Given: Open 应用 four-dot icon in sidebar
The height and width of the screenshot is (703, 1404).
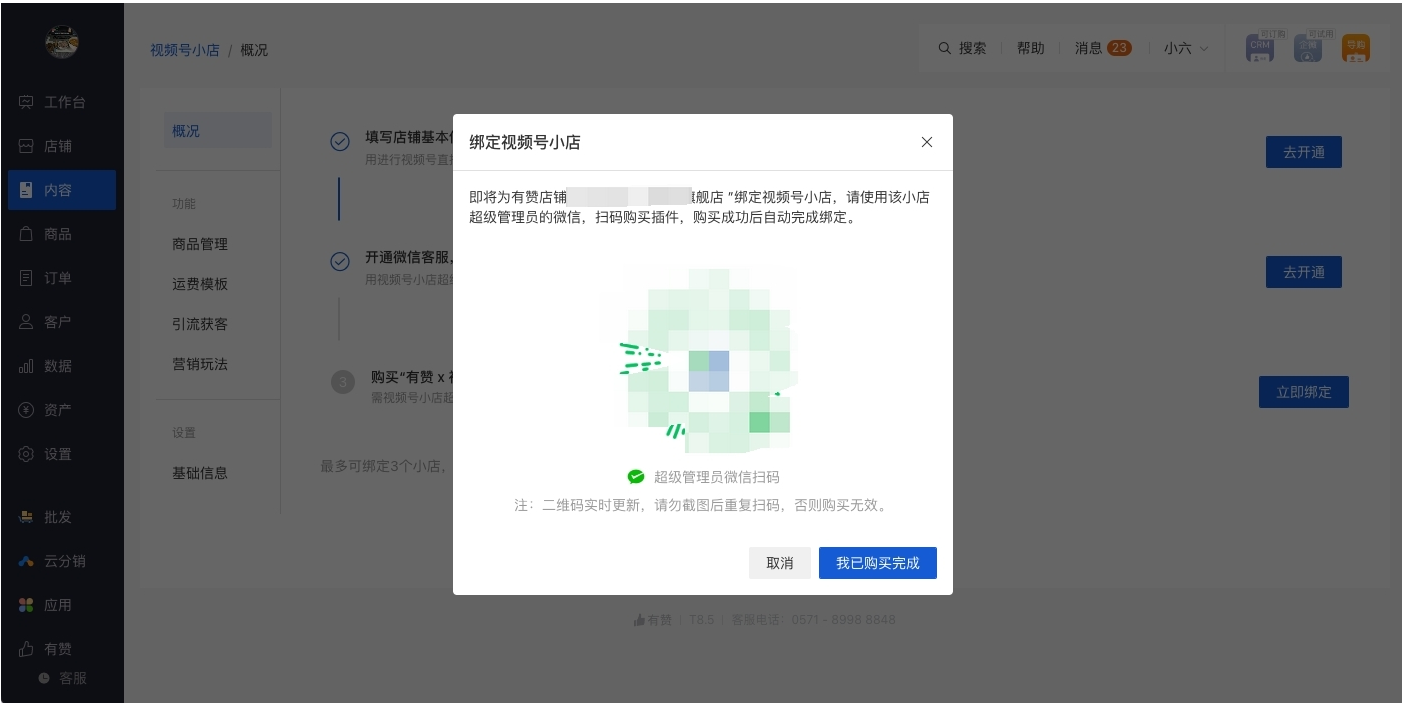Looking at the screenshot, I should pyautogui.click(x=26, y=605).
